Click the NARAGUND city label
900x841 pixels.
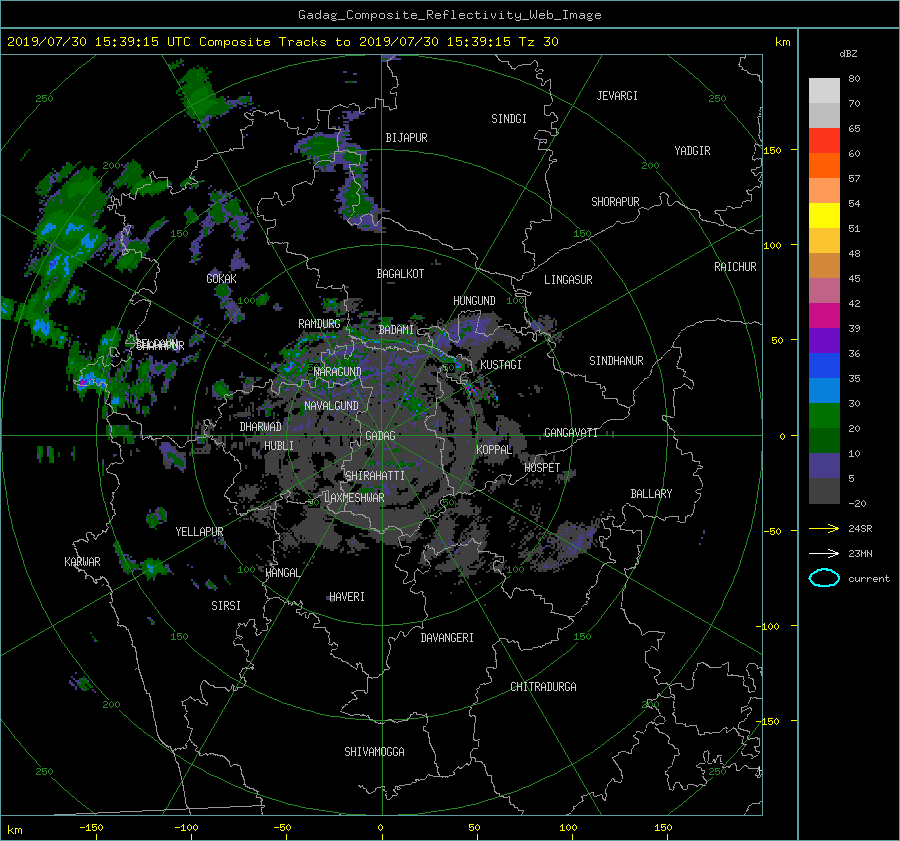[x=338, y=371]
